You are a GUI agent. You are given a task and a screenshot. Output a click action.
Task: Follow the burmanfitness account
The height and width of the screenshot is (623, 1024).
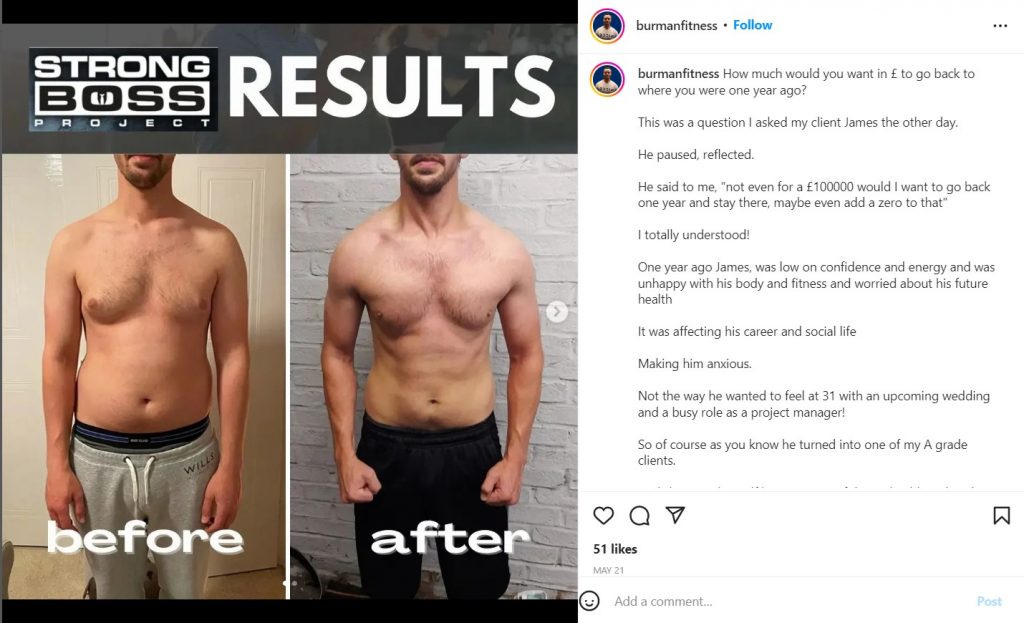[x=752, y=25]
